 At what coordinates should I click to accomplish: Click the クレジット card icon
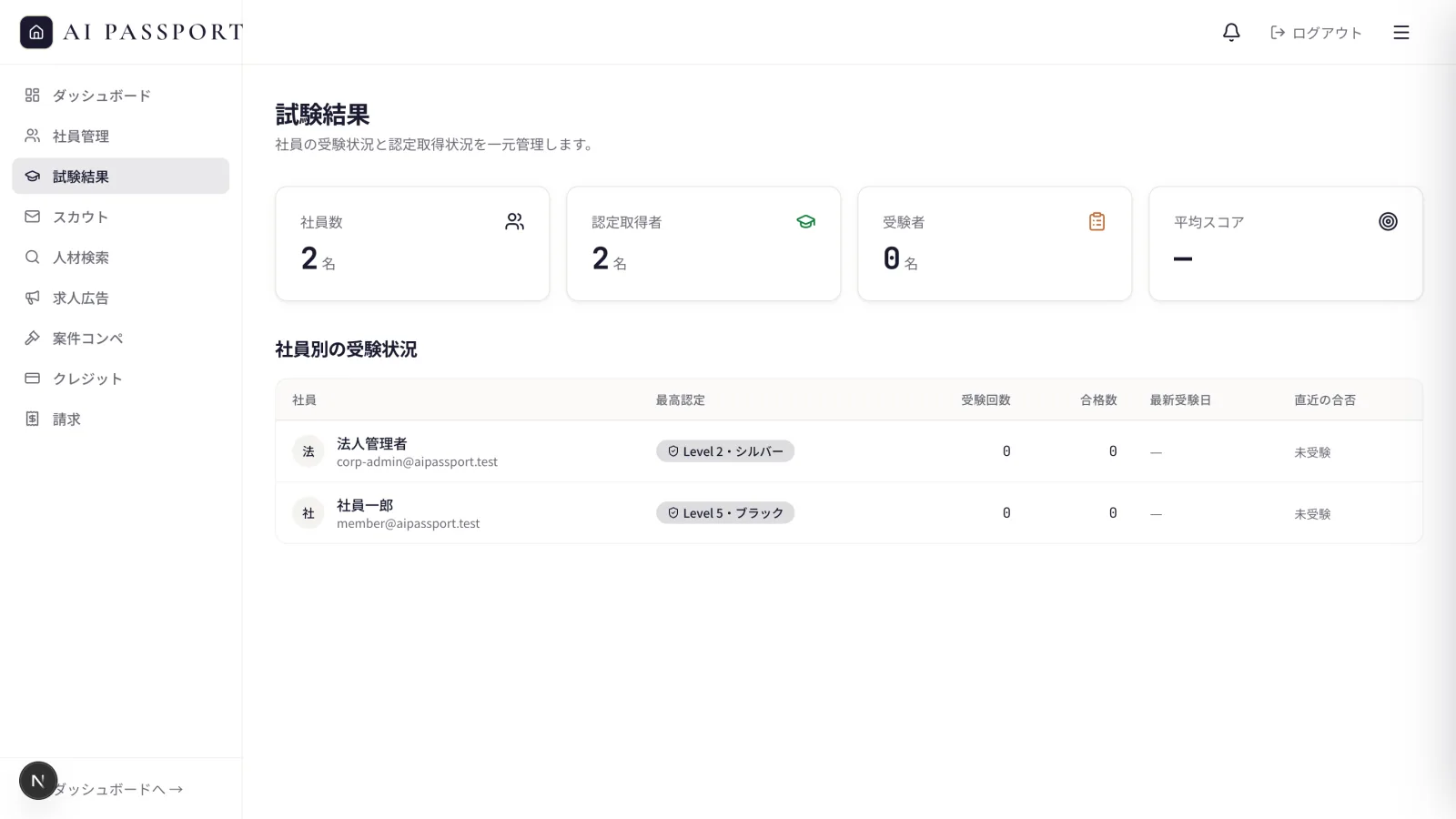pos(33,379)
